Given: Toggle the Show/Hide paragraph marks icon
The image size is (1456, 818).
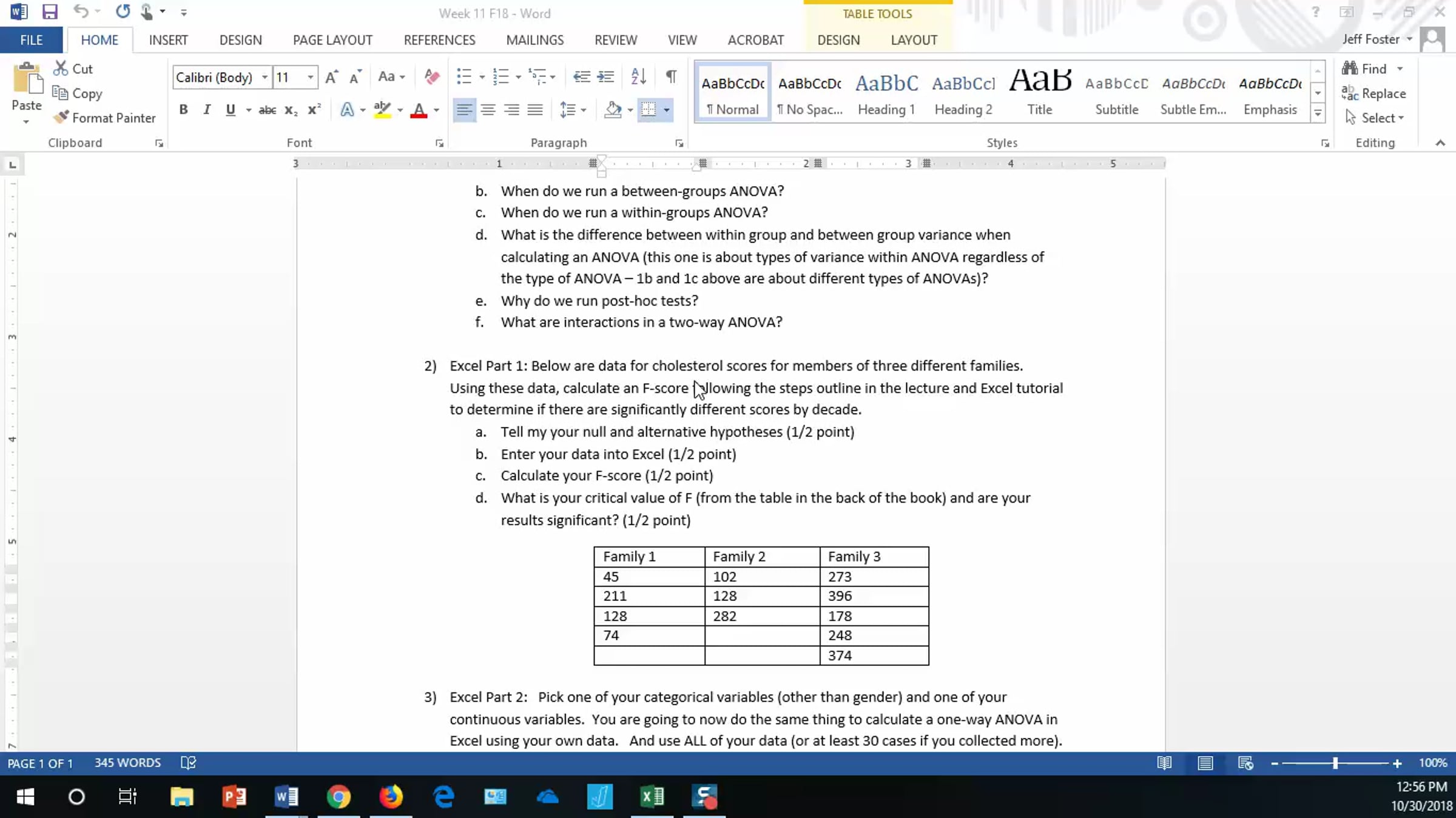Looking at the screenshot, I should (671, 76).
